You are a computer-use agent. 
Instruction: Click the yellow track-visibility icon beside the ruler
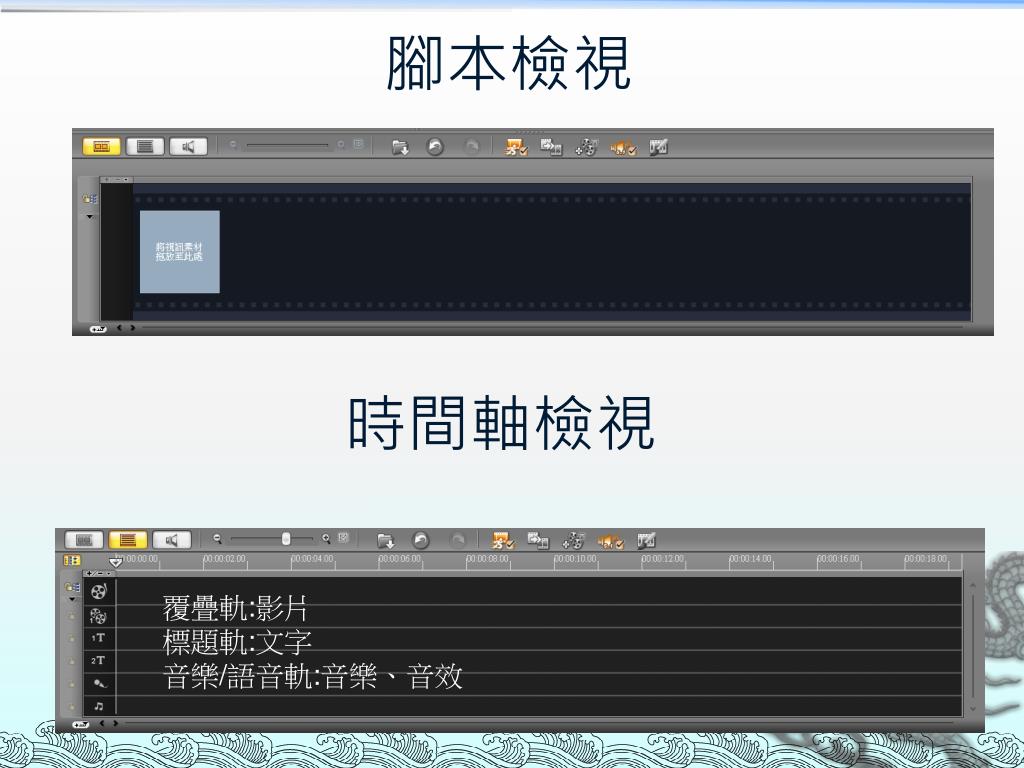(x=72, y=560)
